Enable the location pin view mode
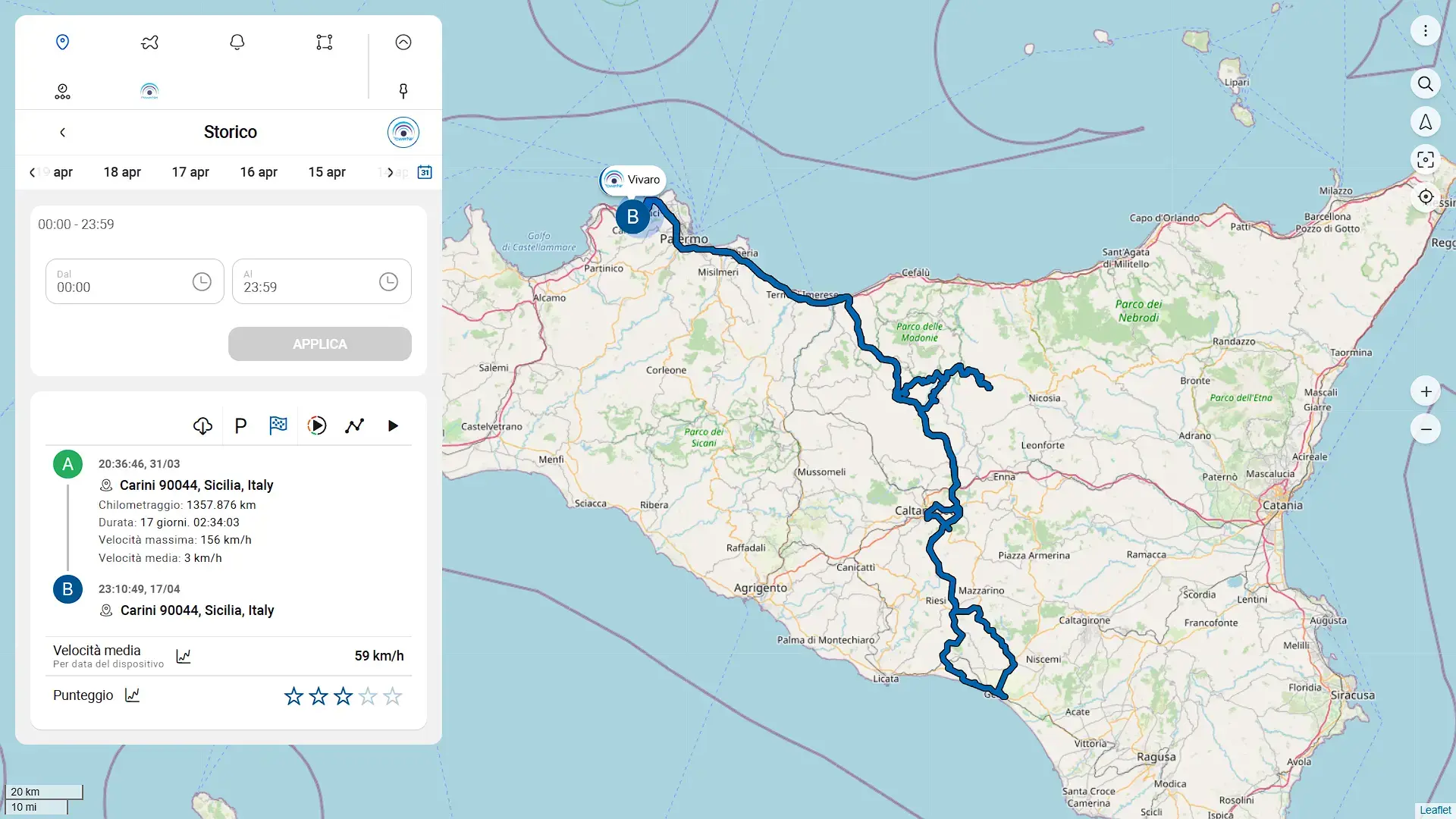 point(63,42)
